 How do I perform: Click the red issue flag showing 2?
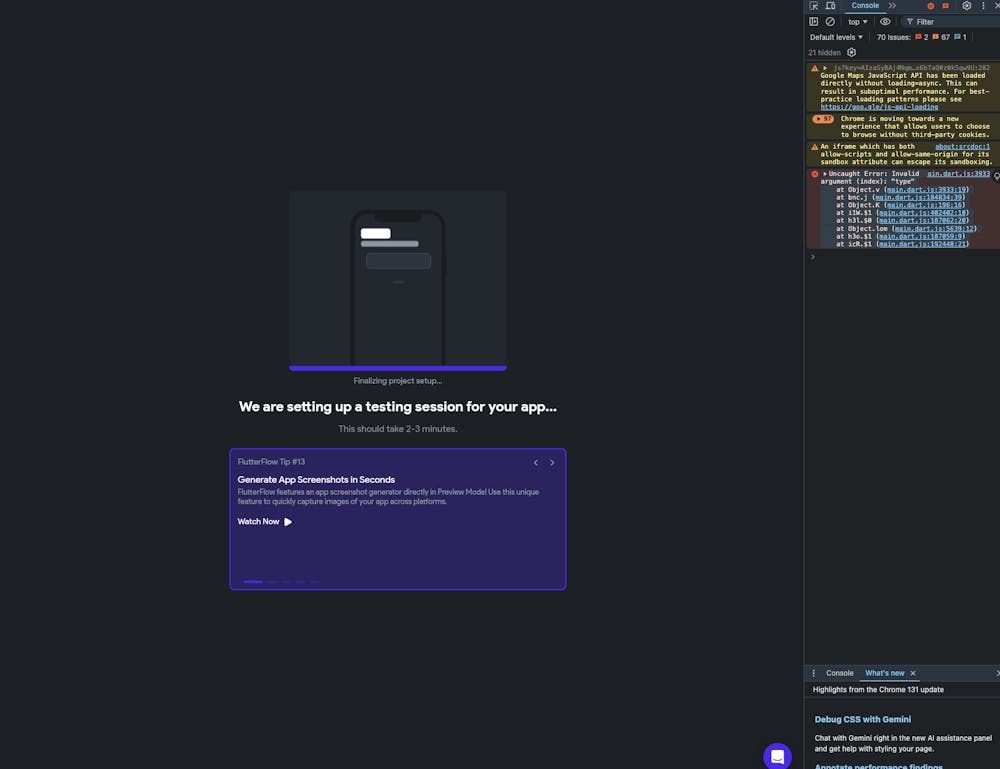click(922, 37)
